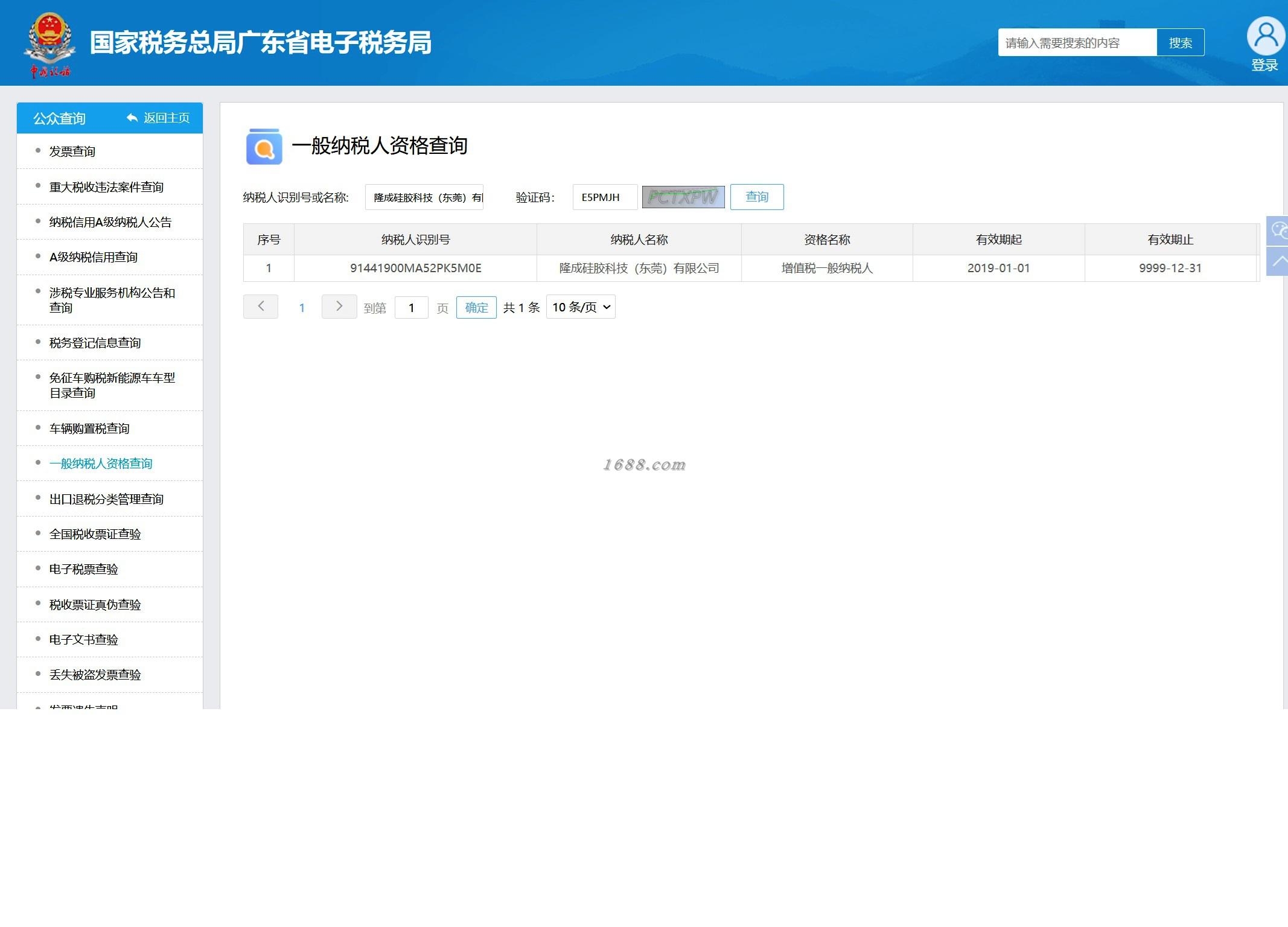Select 车辆购置税查询 from sidebar
1288x927 pixels.
point(89,428)
